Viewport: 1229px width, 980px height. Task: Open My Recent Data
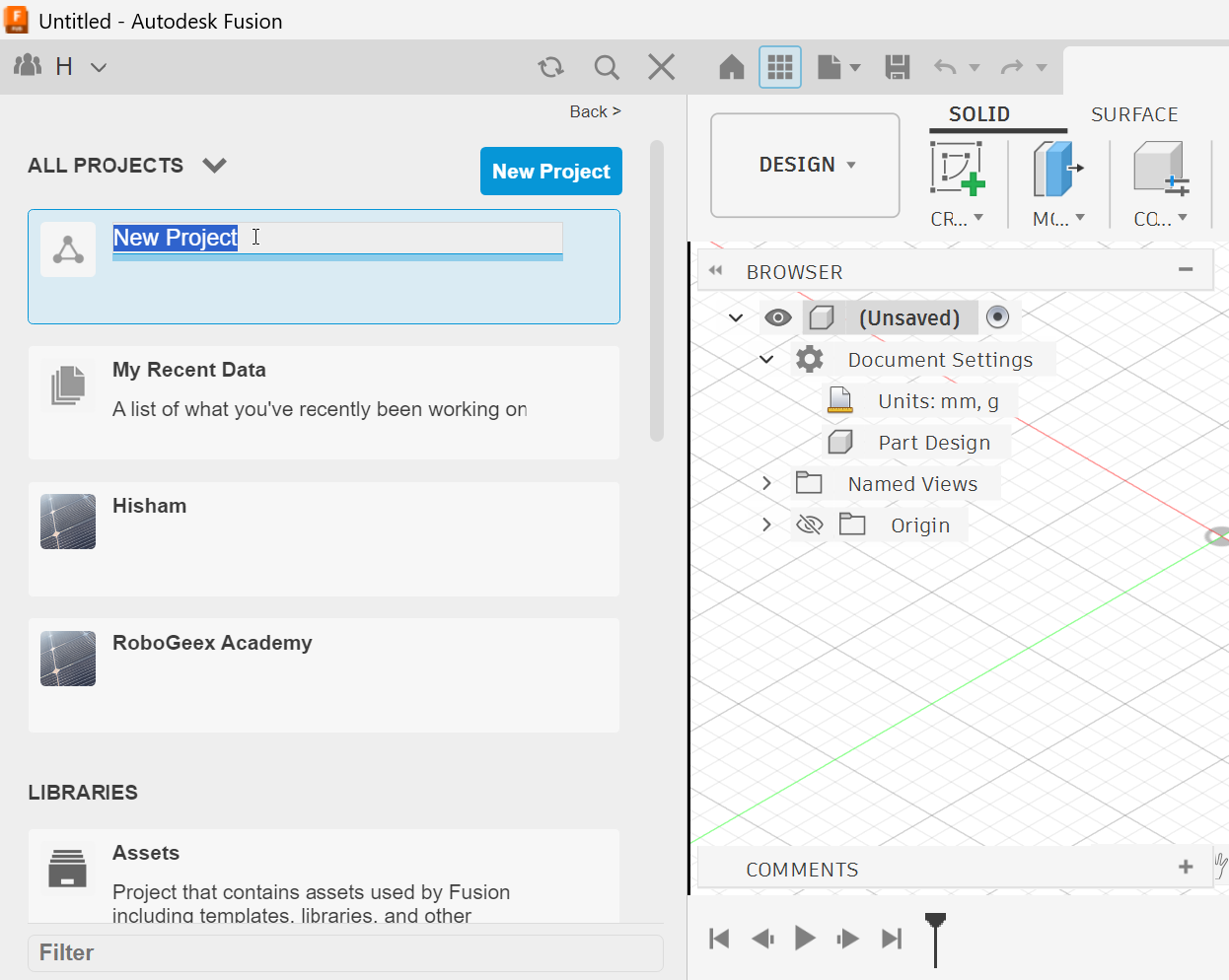(324, 402)
